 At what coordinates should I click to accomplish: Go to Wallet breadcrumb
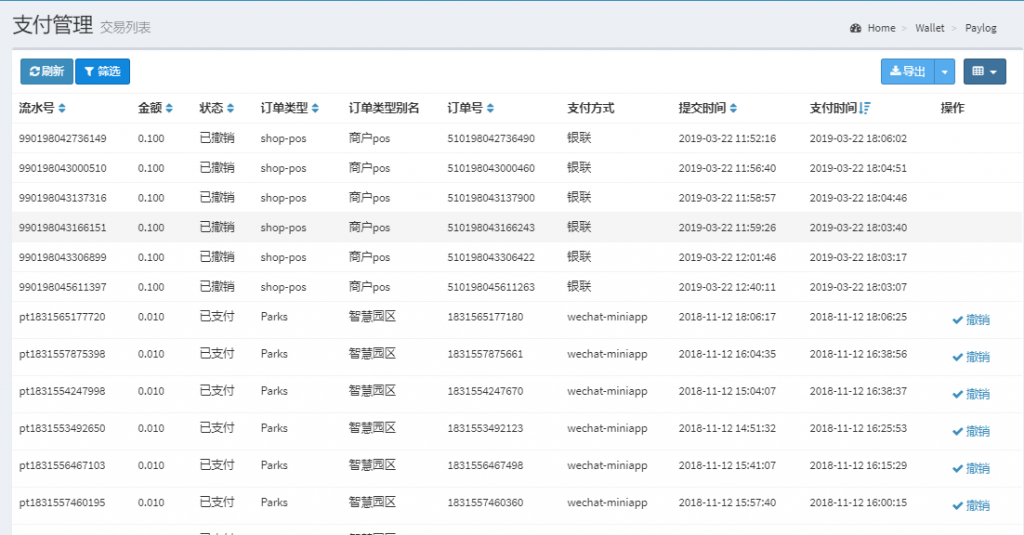coord(929,28)
